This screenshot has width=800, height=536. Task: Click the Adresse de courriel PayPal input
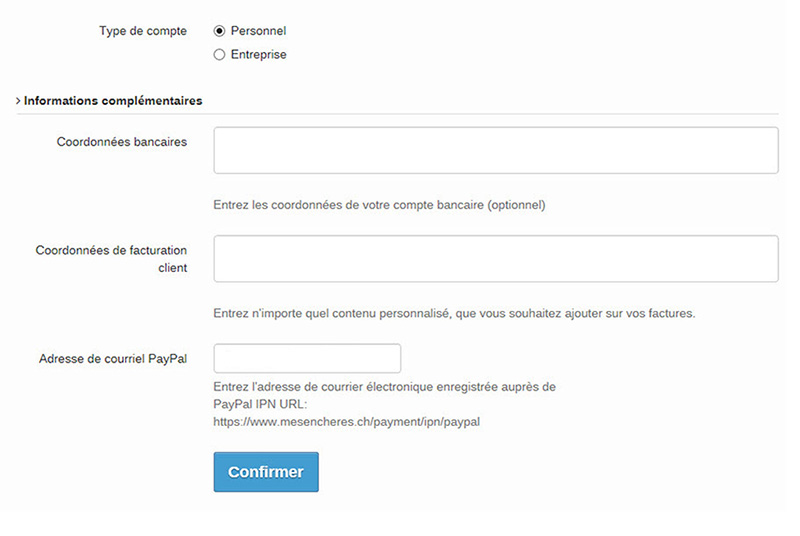(307, 359)
